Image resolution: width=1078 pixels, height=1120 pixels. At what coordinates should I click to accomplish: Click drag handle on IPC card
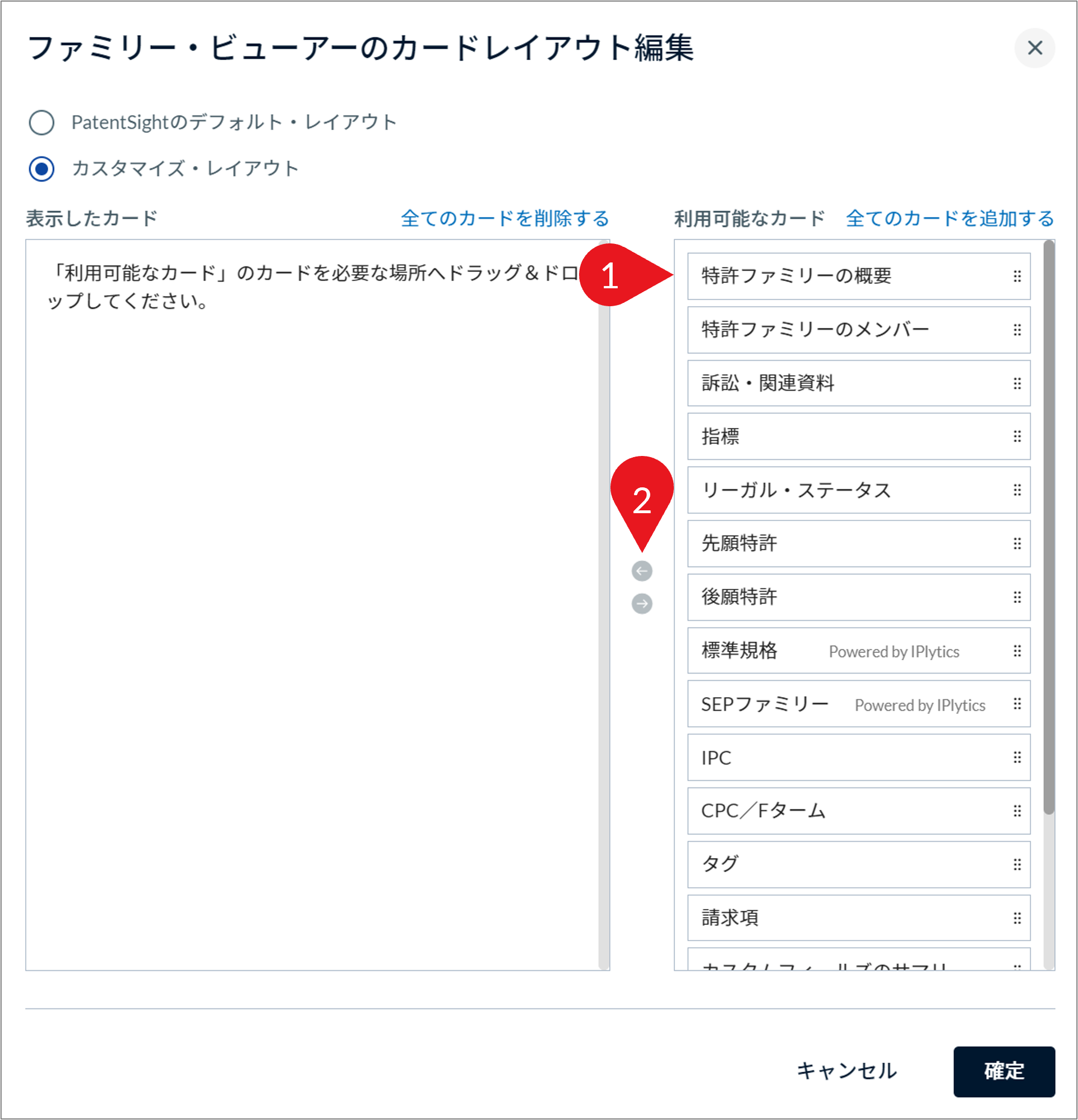1017,758
